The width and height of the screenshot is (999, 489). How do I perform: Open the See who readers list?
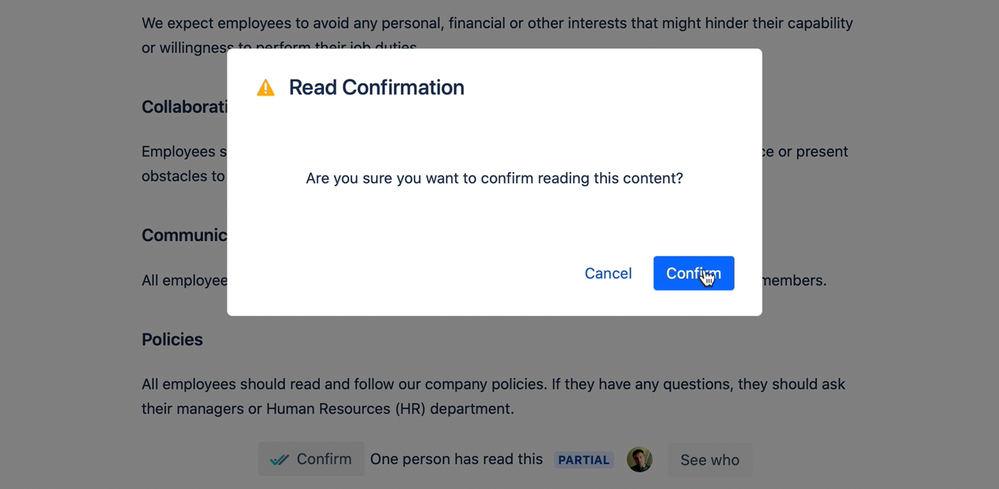pos(710,460)
